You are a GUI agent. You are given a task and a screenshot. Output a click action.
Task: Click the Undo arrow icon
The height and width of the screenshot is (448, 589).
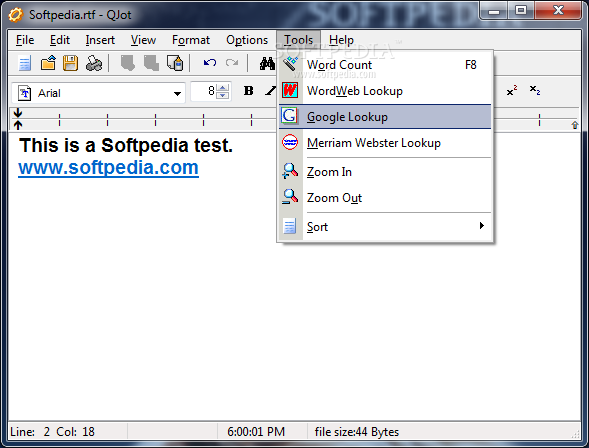point(210,63)
